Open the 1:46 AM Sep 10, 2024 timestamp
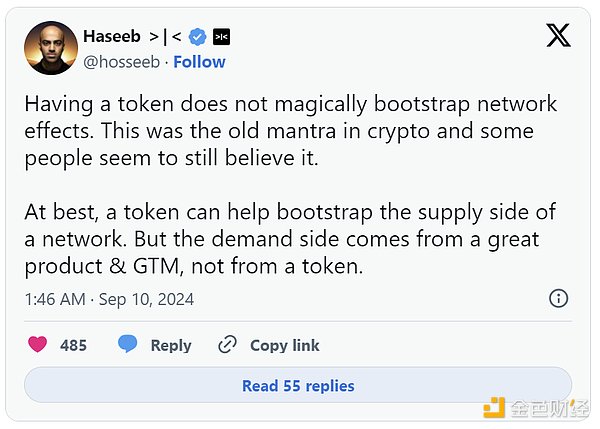Image resolution: width=600 pixels, height=429 pixels. point(109,299)
